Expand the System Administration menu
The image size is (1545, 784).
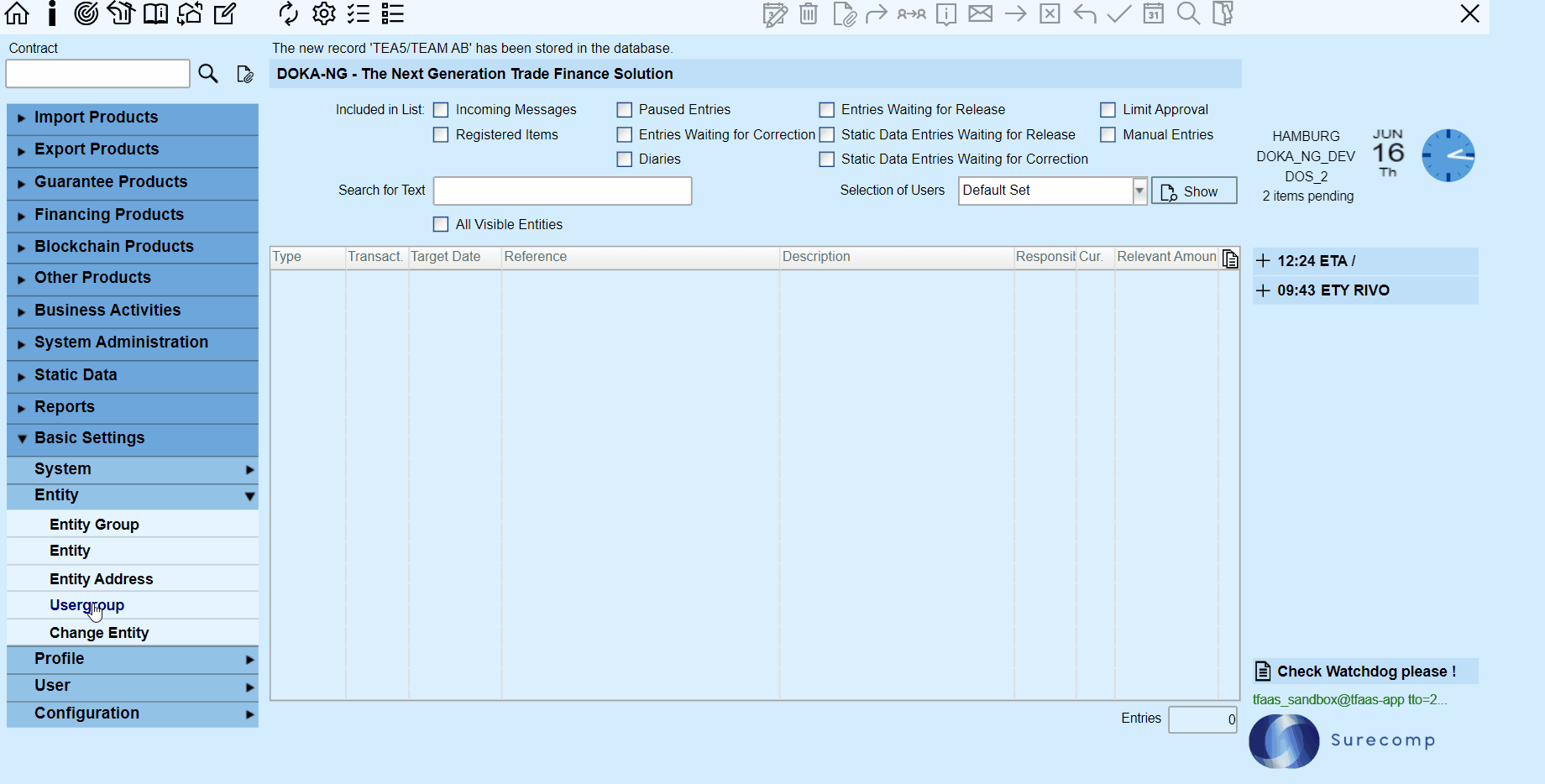point(133,342)
